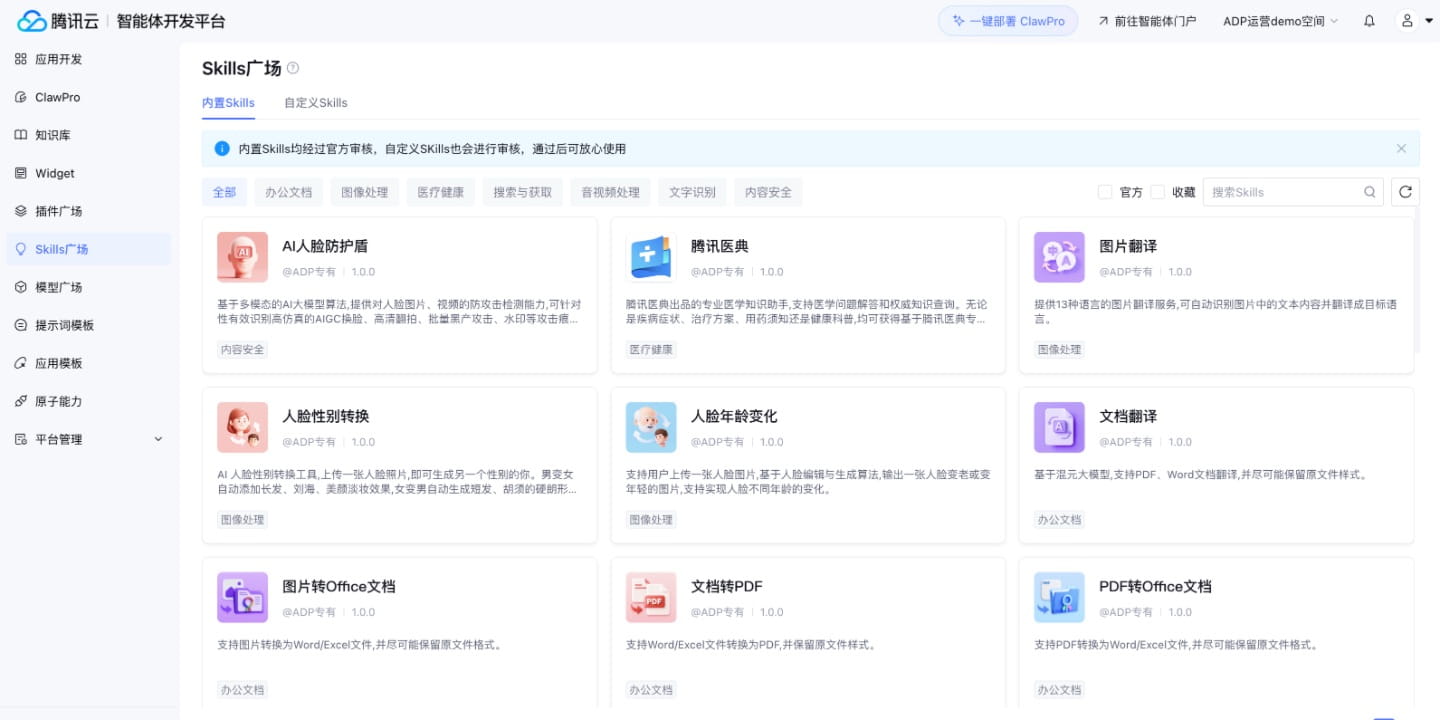Open the user account avatar dropdown
The height and width of the screenshot is (720, 1440).
[1413, 21]
